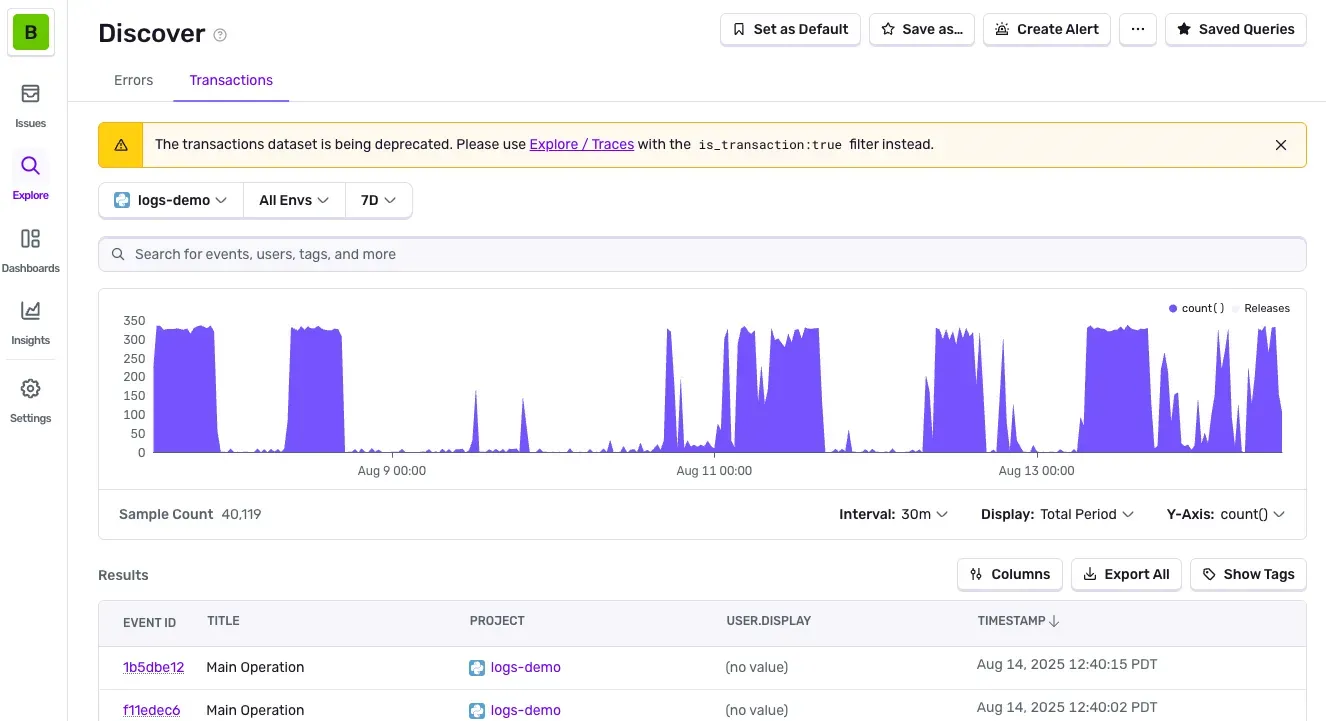Viewport: 1326px width, 721px height.
Task: Click timestamp Aug 14, 2025 12:40:02 PDT
Action: point(1067,707)
